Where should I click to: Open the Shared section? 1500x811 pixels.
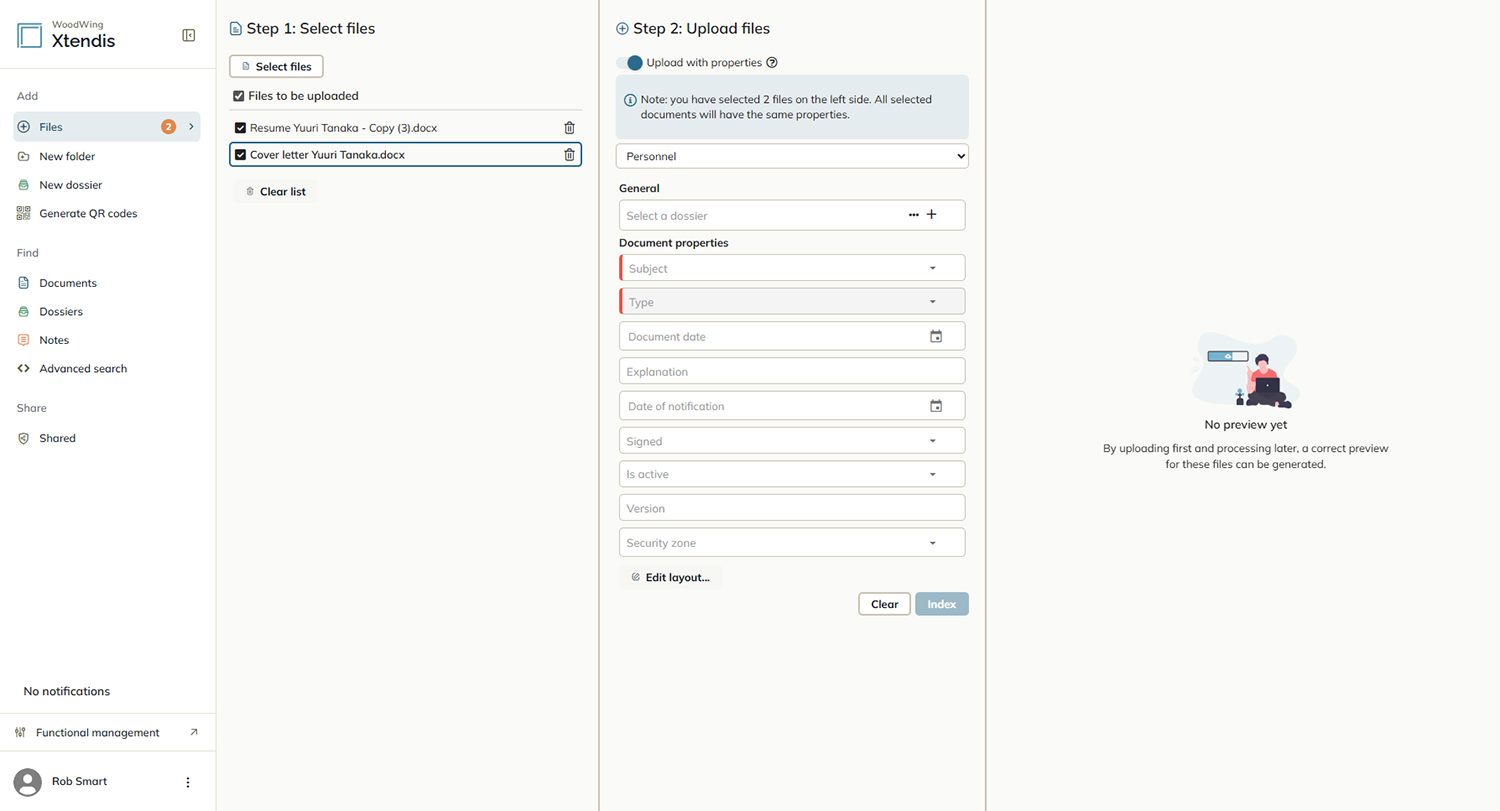point(57,438)
